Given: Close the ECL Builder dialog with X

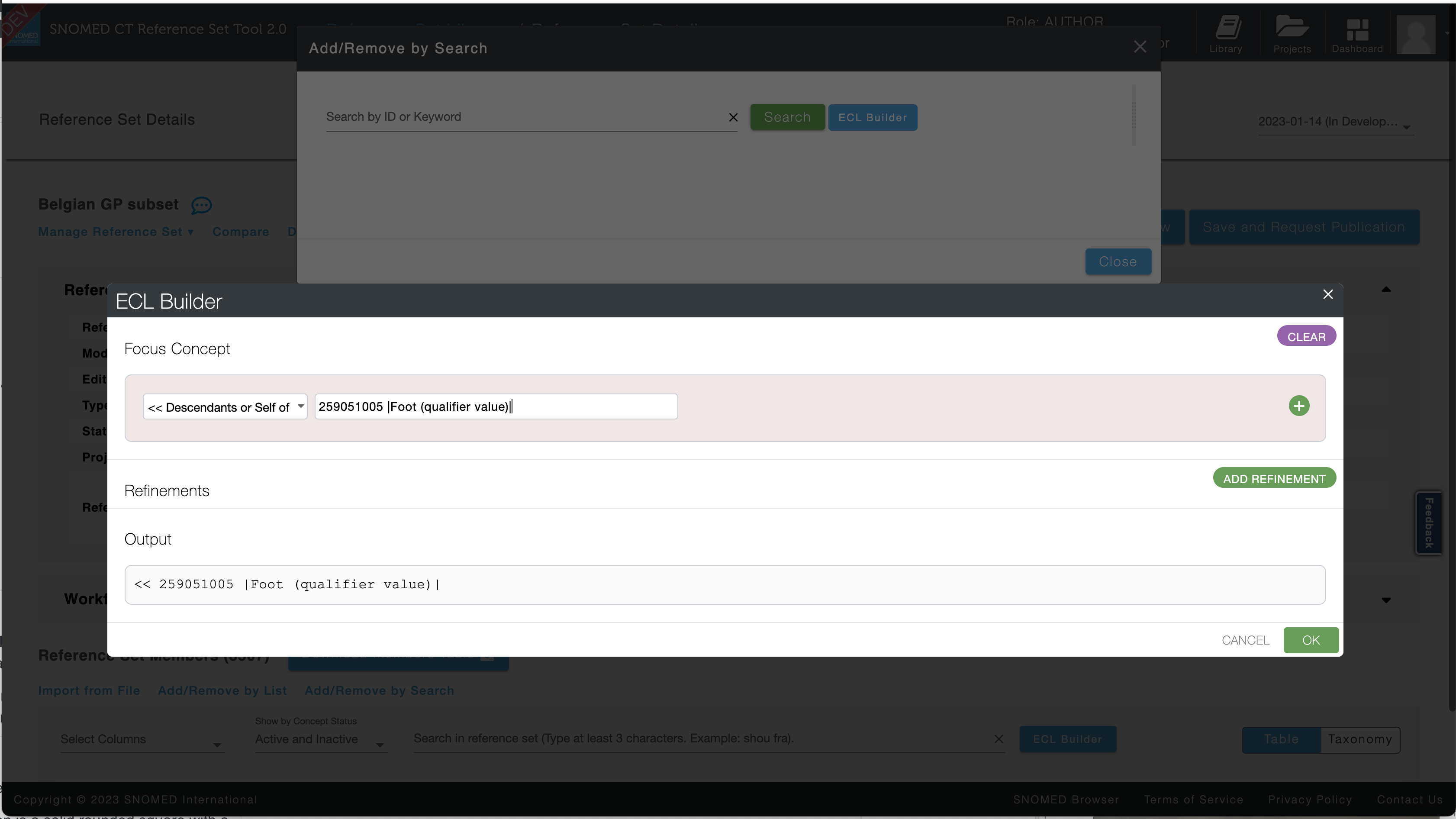Looking at the screenshot, I should (1328, 294).
